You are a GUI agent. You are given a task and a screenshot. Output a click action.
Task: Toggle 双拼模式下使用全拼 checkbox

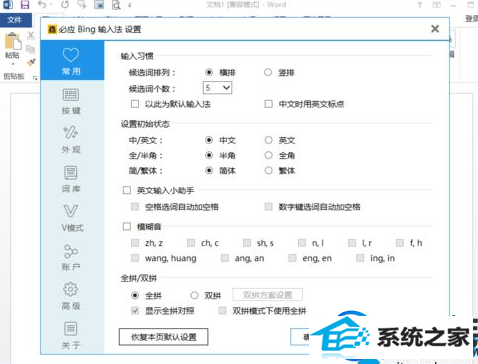pos(222,311)
